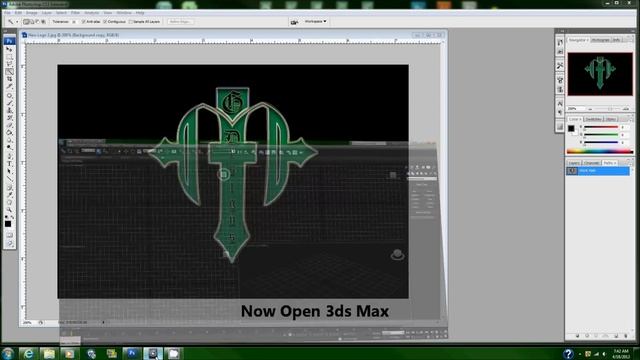
Task: Click the Color panel foreground swatch
Action: click(571, 129)
